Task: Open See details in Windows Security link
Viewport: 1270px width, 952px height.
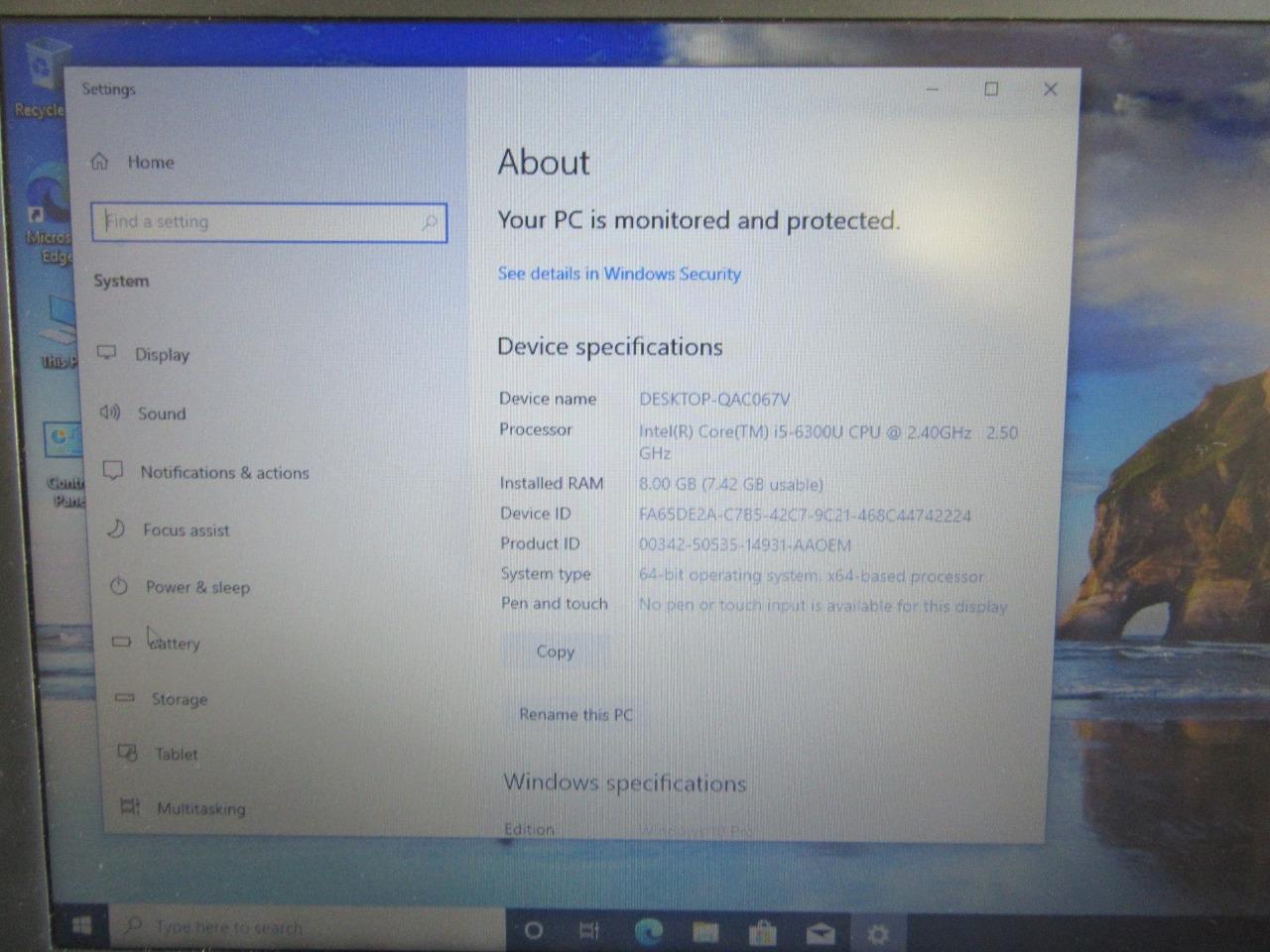Action: pyautogui.click(x=619, y=274)
